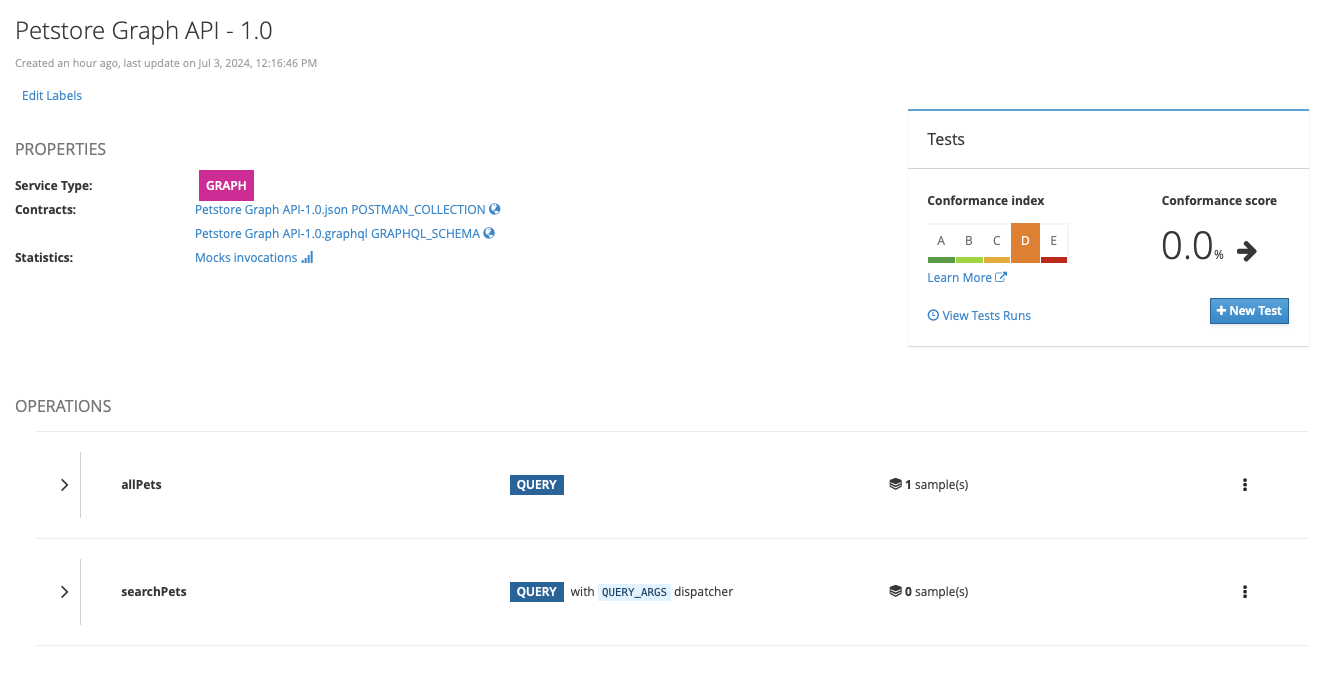Click the layers icon next to searchPets samples
Image resolution: width=1341 pixels, height=685 pixels.
tap(895, 592)
